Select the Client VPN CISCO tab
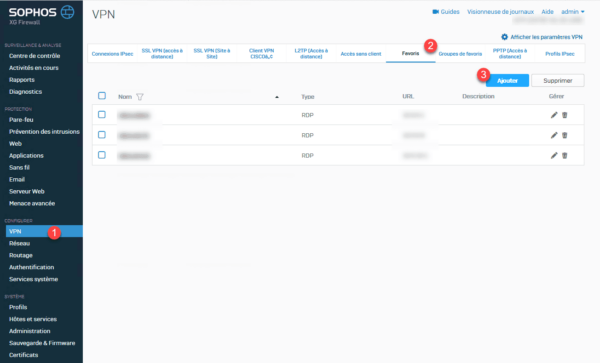The image size is (600, 363). tap(261, 54)
